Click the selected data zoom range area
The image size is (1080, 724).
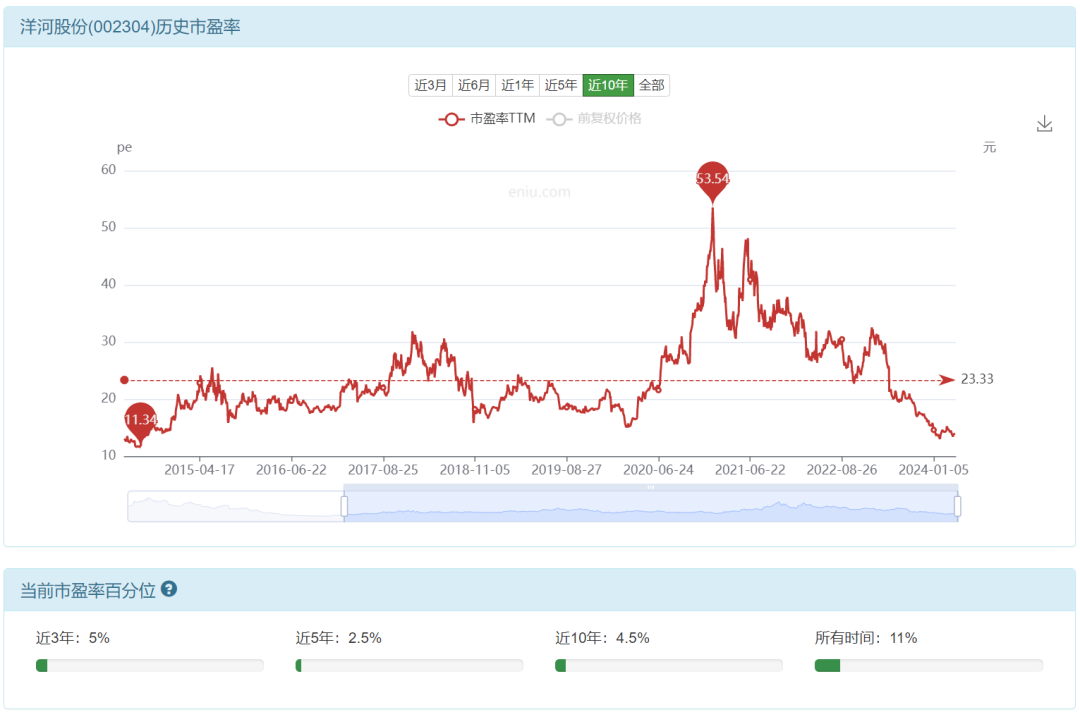click(x=650, y=506)
